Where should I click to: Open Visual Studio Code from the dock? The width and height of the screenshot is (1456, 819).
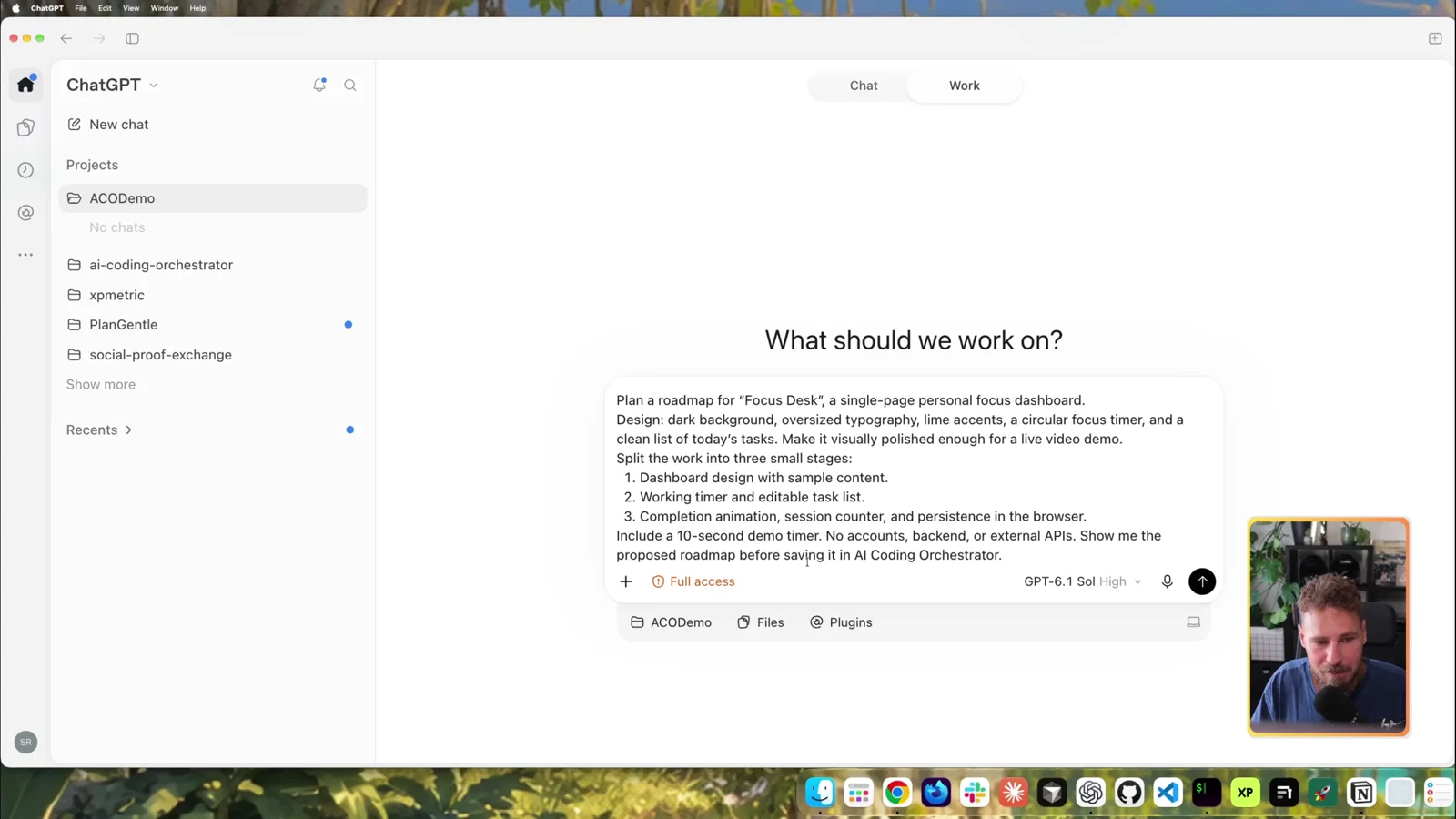click(1168, 793)
